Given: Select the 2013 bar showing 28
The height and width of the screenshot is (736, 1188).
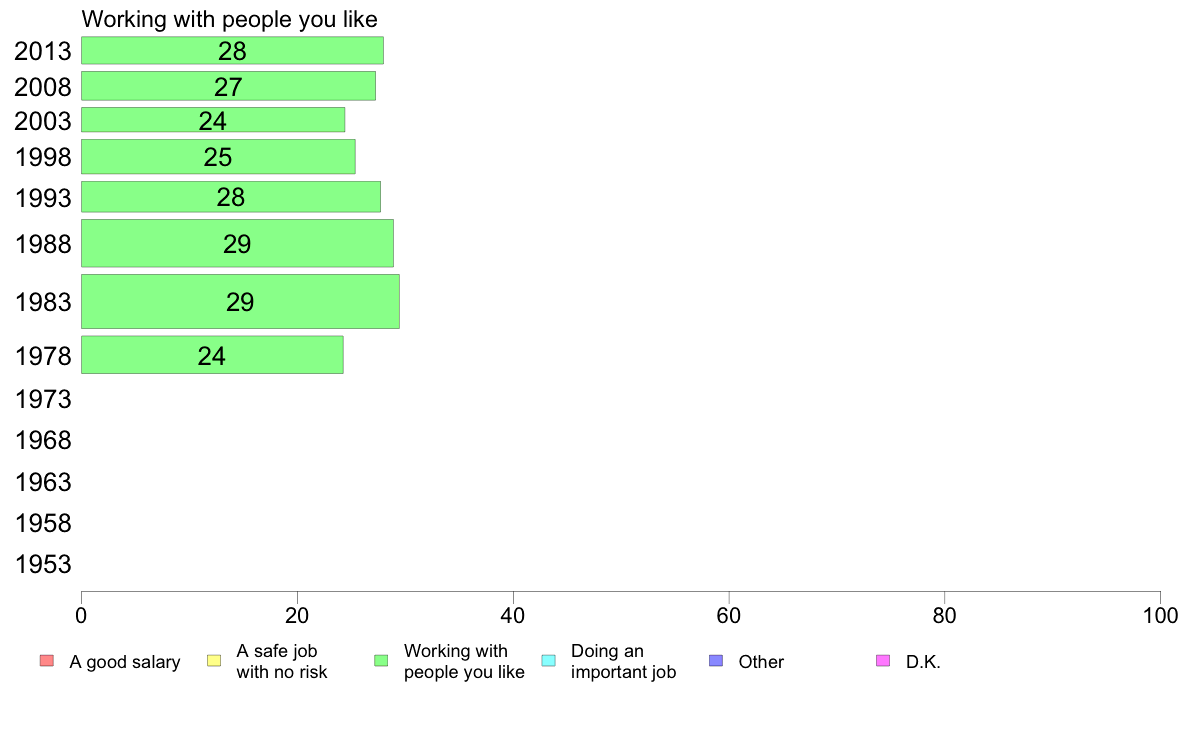Looking at the screenshot, I should pyautogui.click(x=232, y=51).
